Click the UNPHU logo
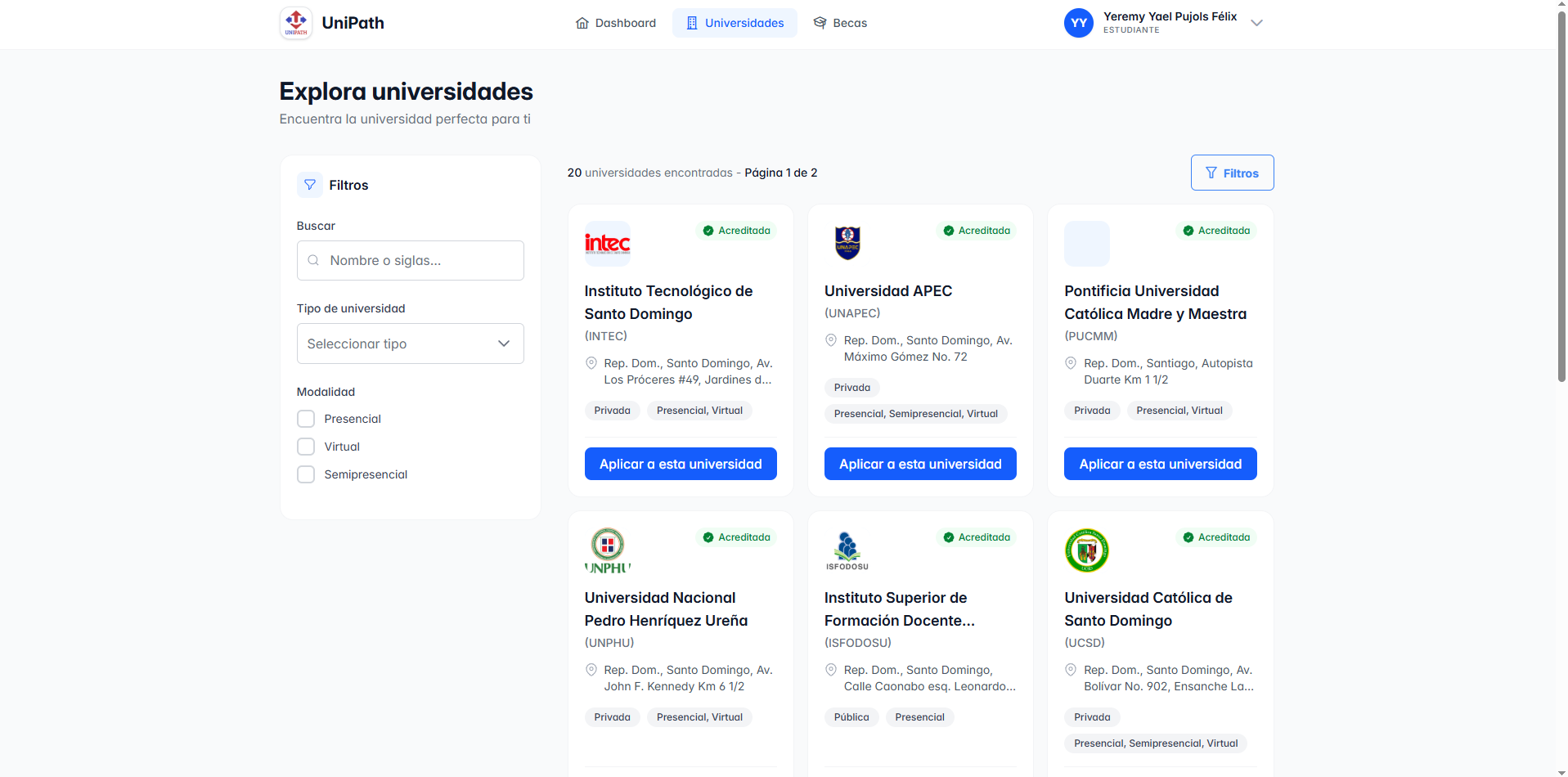 tap(608, 550)
